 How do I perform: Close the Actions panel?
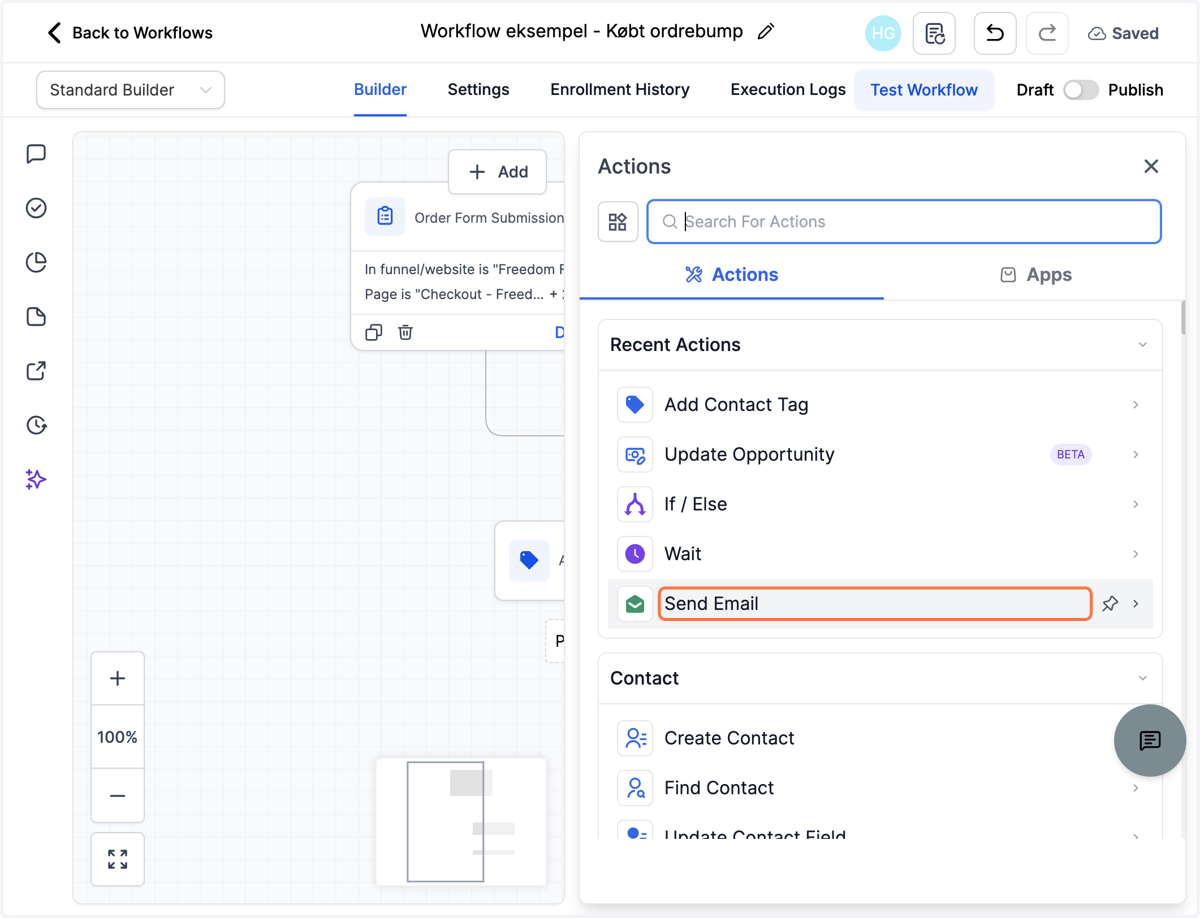click(x=1151, y=166)
